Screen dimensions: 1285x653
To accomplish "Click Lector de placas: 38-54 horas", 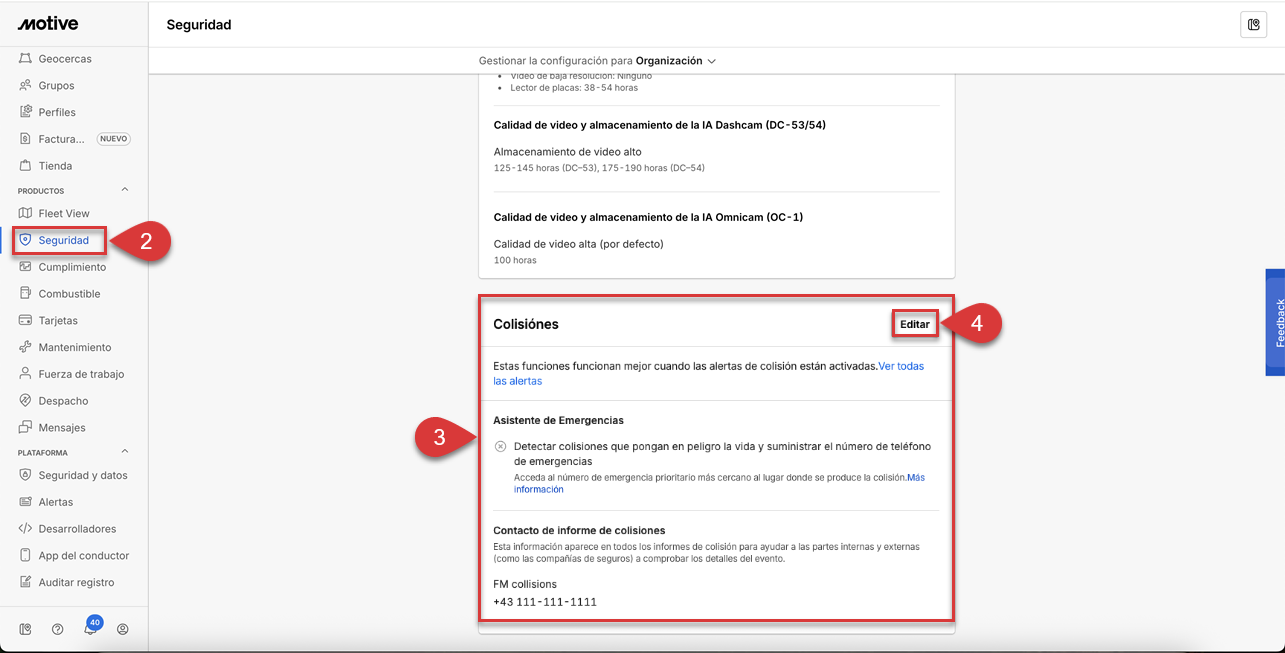I will coord(574,88).
